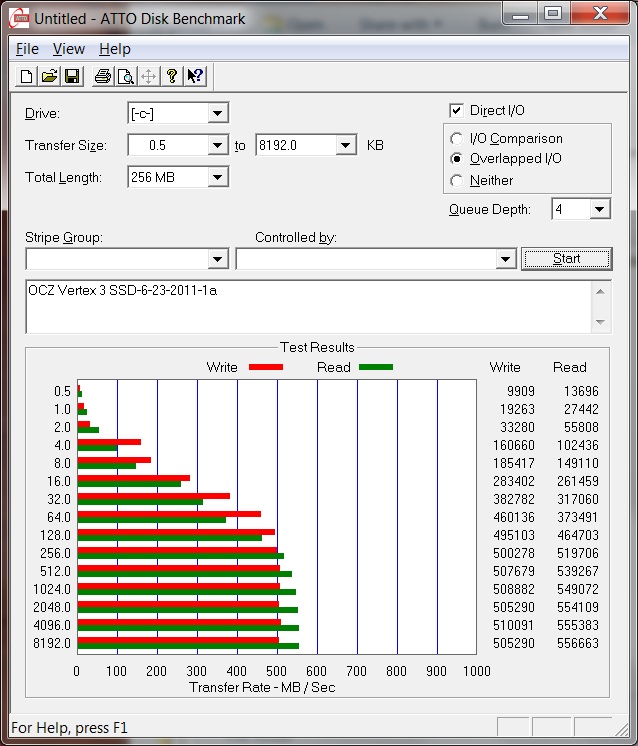Screen dimensions: 638x746
Task: Click write value 160660
Action: pos(514,445)
